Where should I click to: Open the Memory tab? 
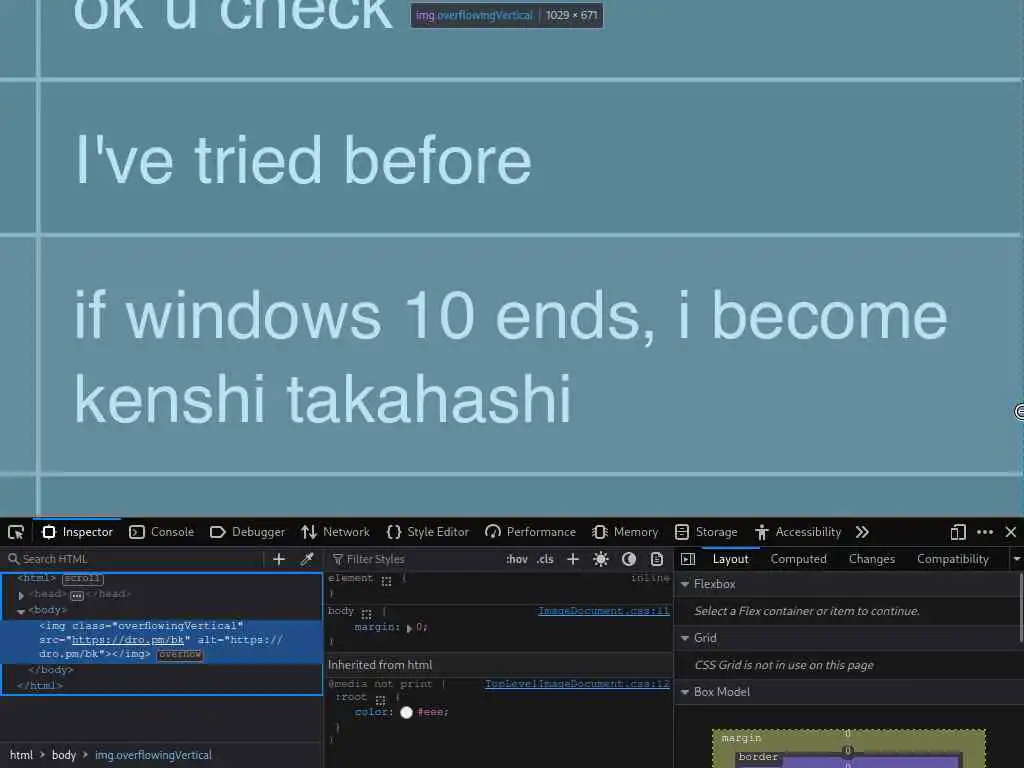click(626, 532)
